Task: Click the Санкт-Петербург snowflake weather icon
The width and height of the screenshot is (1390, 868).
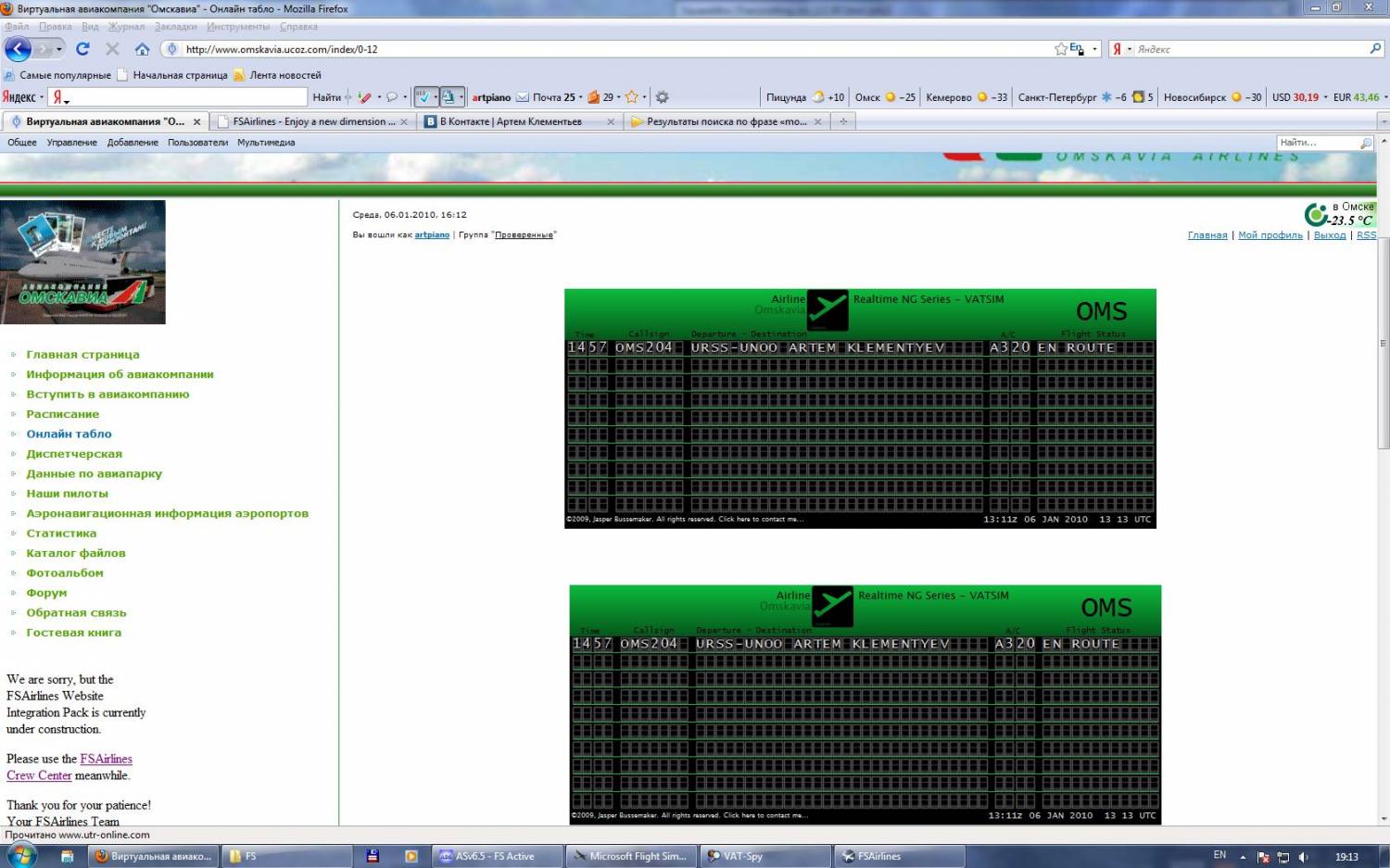Action: pos(1106,97)
